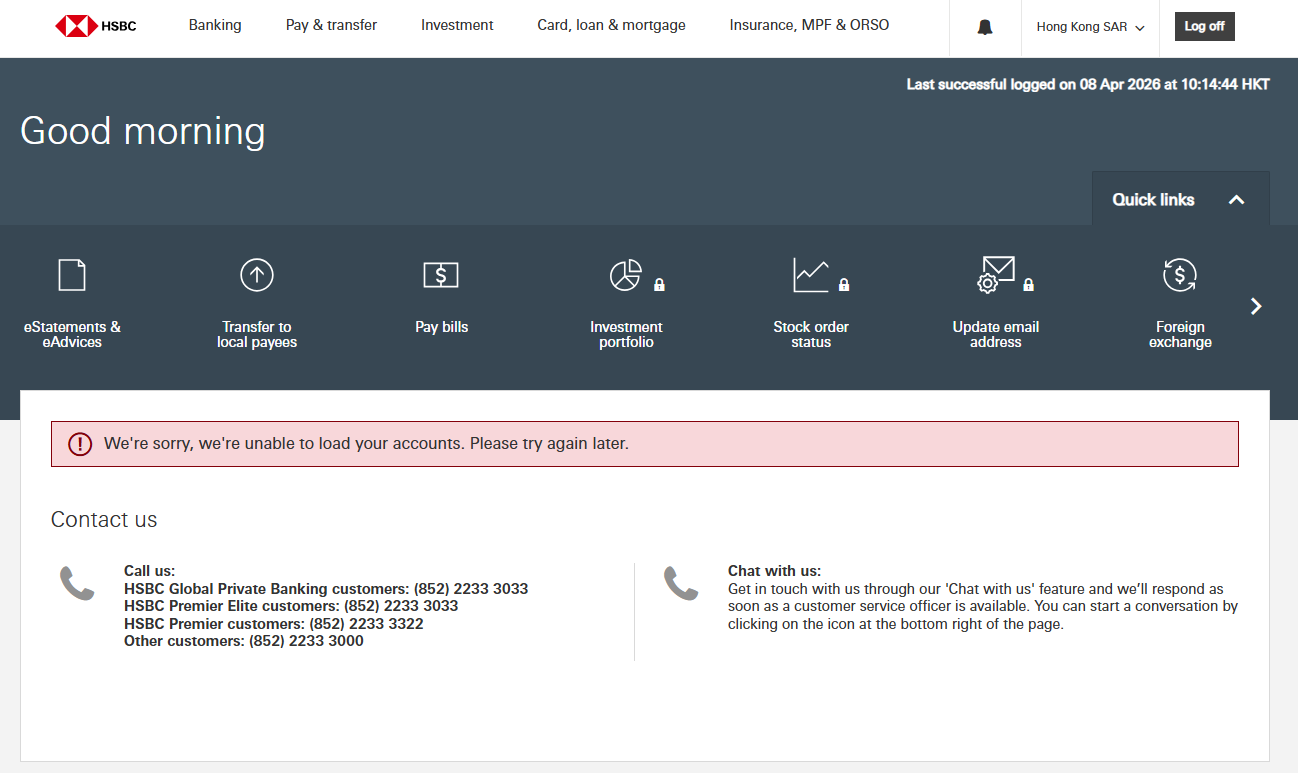This screenshot has width=1298, height=773.
Task: Open the Banking menu
Action: 215,25
